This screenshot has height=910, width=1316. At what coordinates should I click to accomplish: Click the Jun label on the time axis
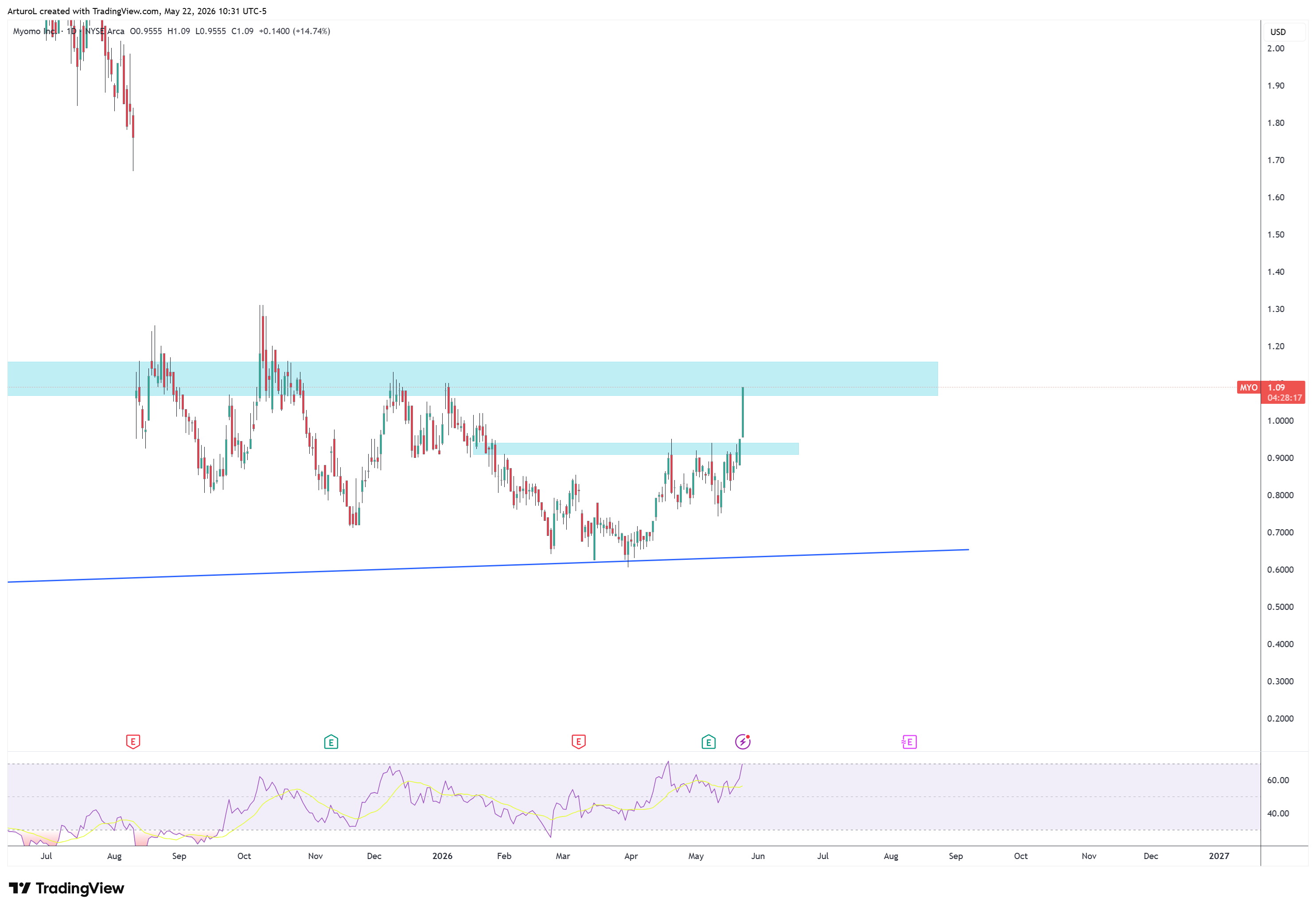pyautogui.click(x=758, y=856)
